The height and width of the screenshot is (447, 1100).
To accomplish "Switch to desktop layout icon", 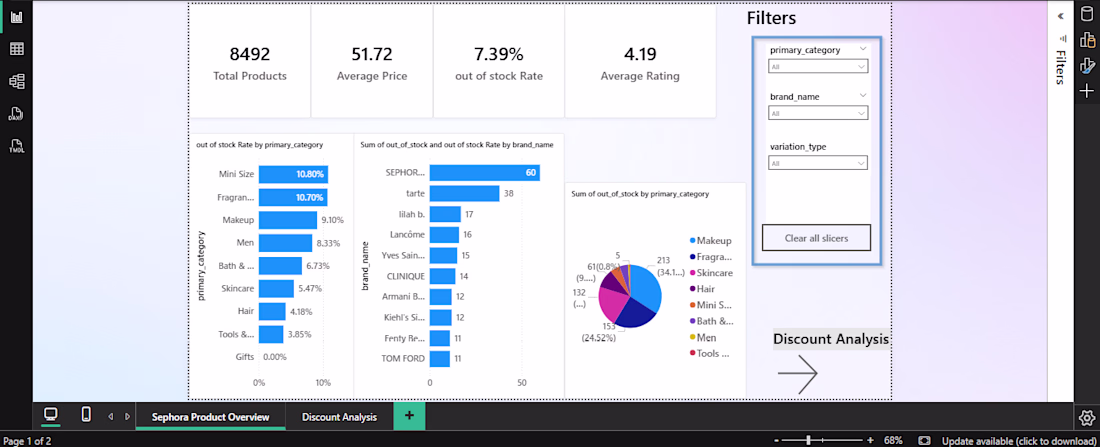I will point(51,414).
